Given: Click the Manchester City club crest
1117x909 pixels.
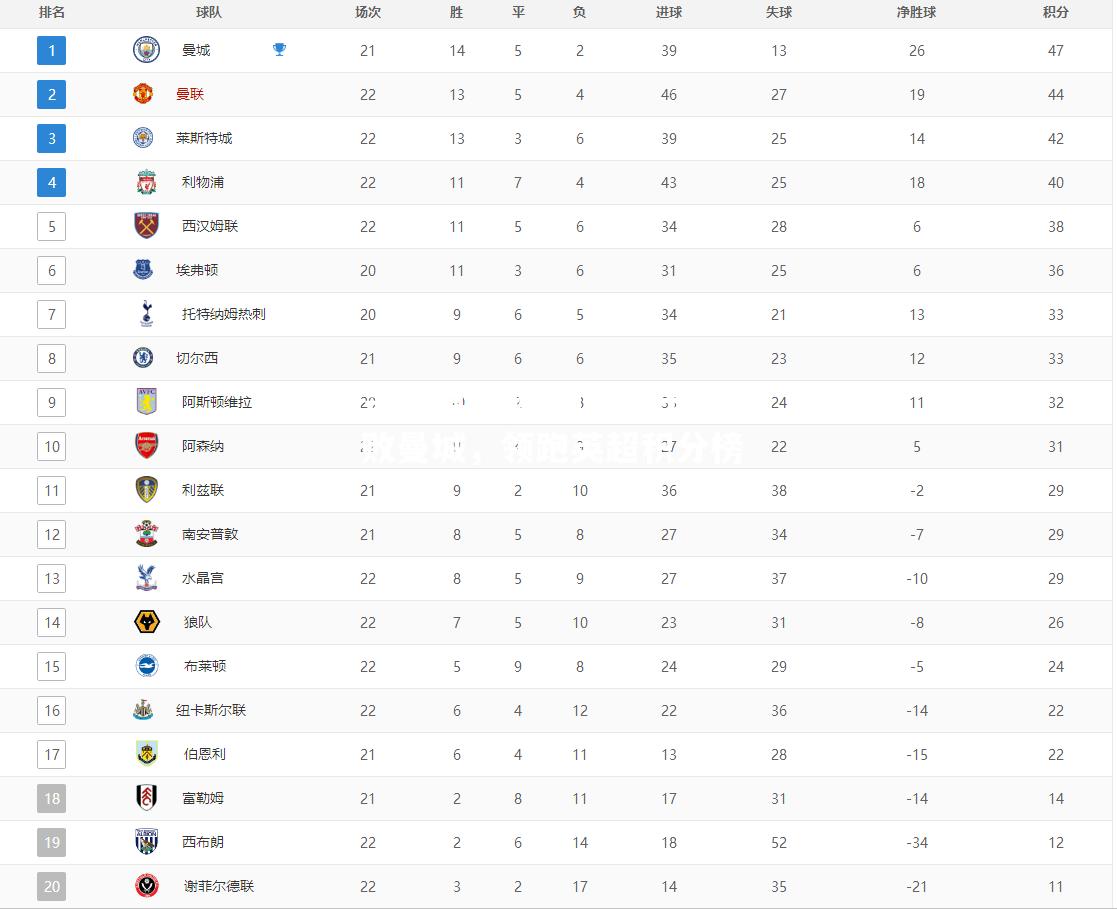Looking at the screenshot, I should point(146,50).
